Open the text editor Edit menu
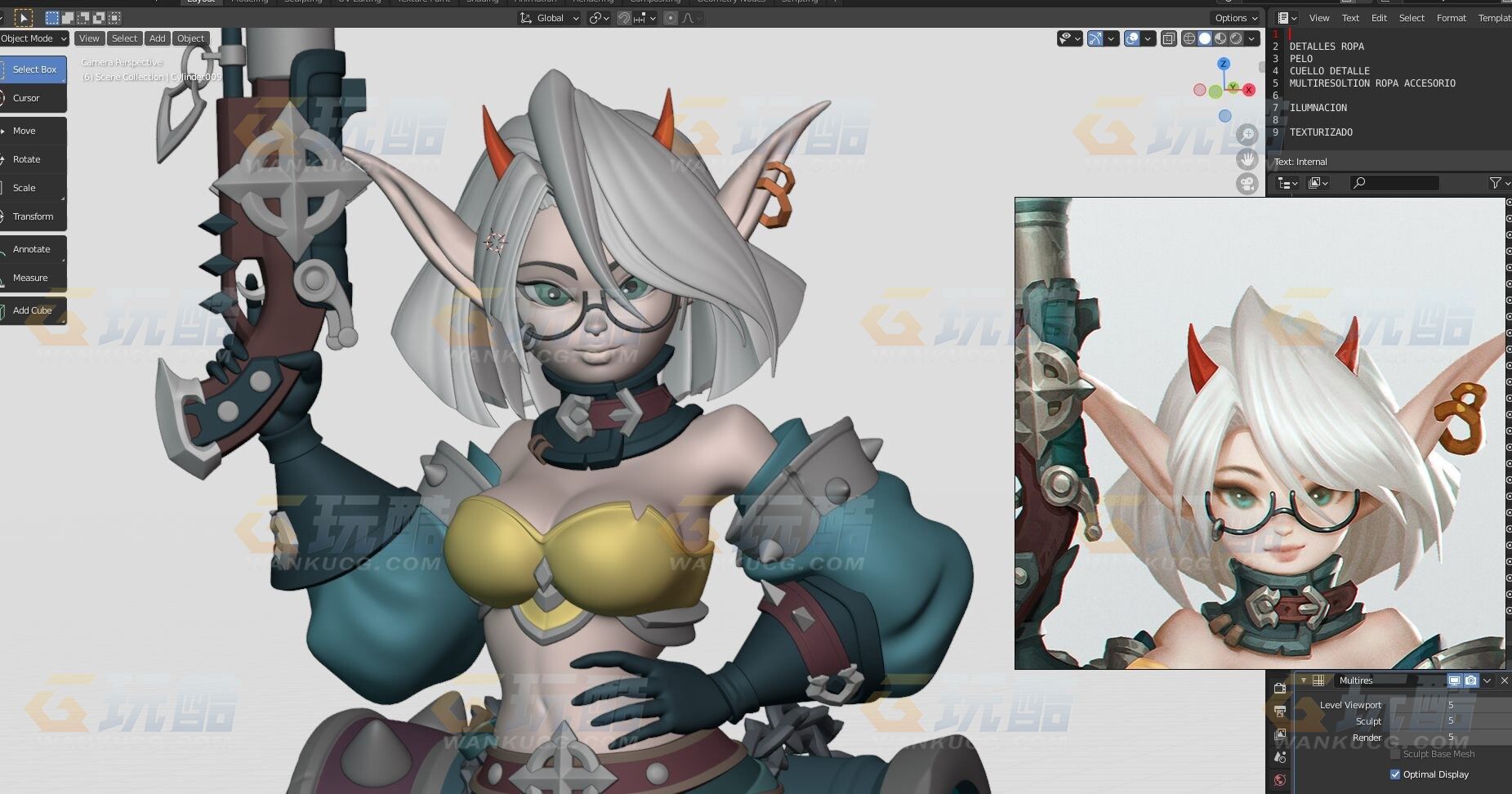The height and width of the screenshot is (794, 1512). 1379,18
